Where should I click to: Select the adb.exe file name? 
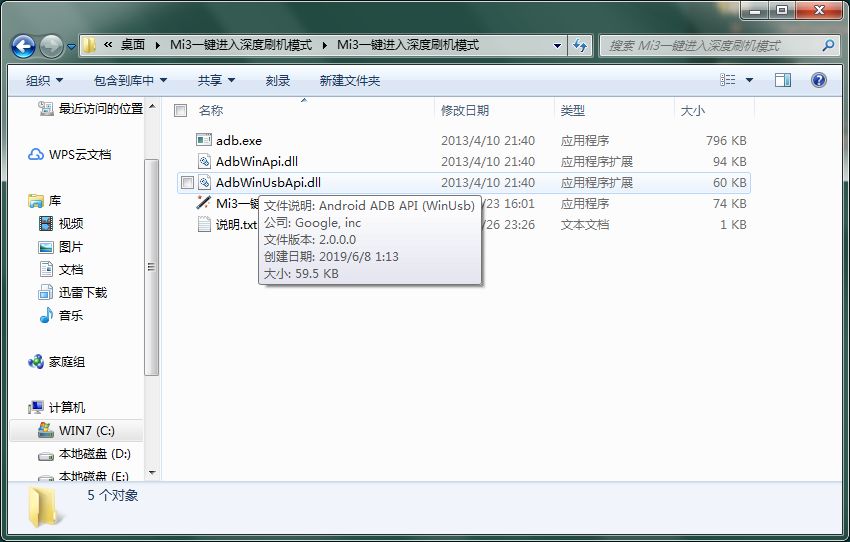(239, 140)
